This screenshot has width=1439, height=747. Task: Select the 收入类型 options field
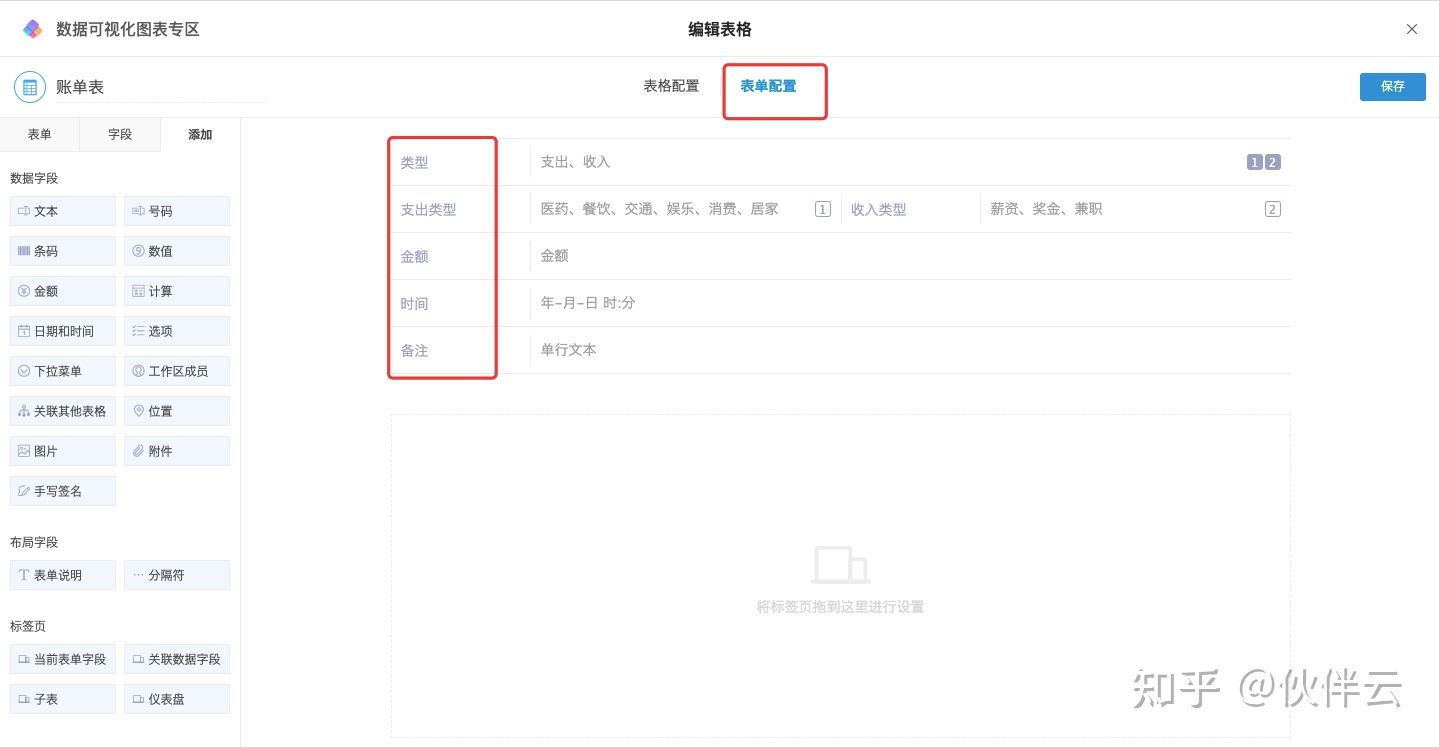(x=1066, y=209)
